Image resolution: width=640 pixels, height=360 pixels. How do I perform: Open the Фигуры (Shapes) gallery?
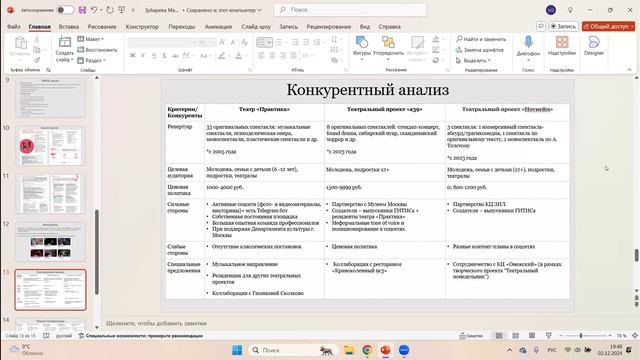(x=362, y=49)
